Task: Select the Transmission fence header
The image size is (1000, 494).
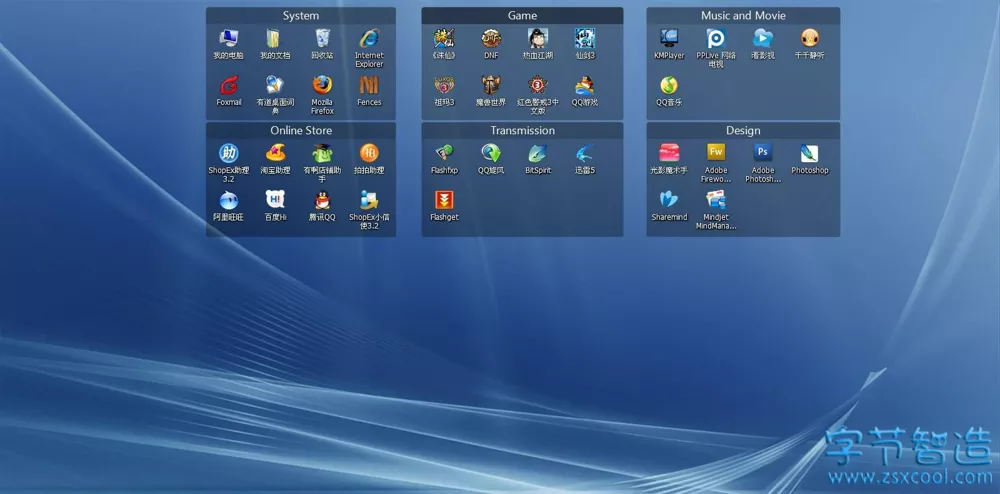Action: coord(522,130)
